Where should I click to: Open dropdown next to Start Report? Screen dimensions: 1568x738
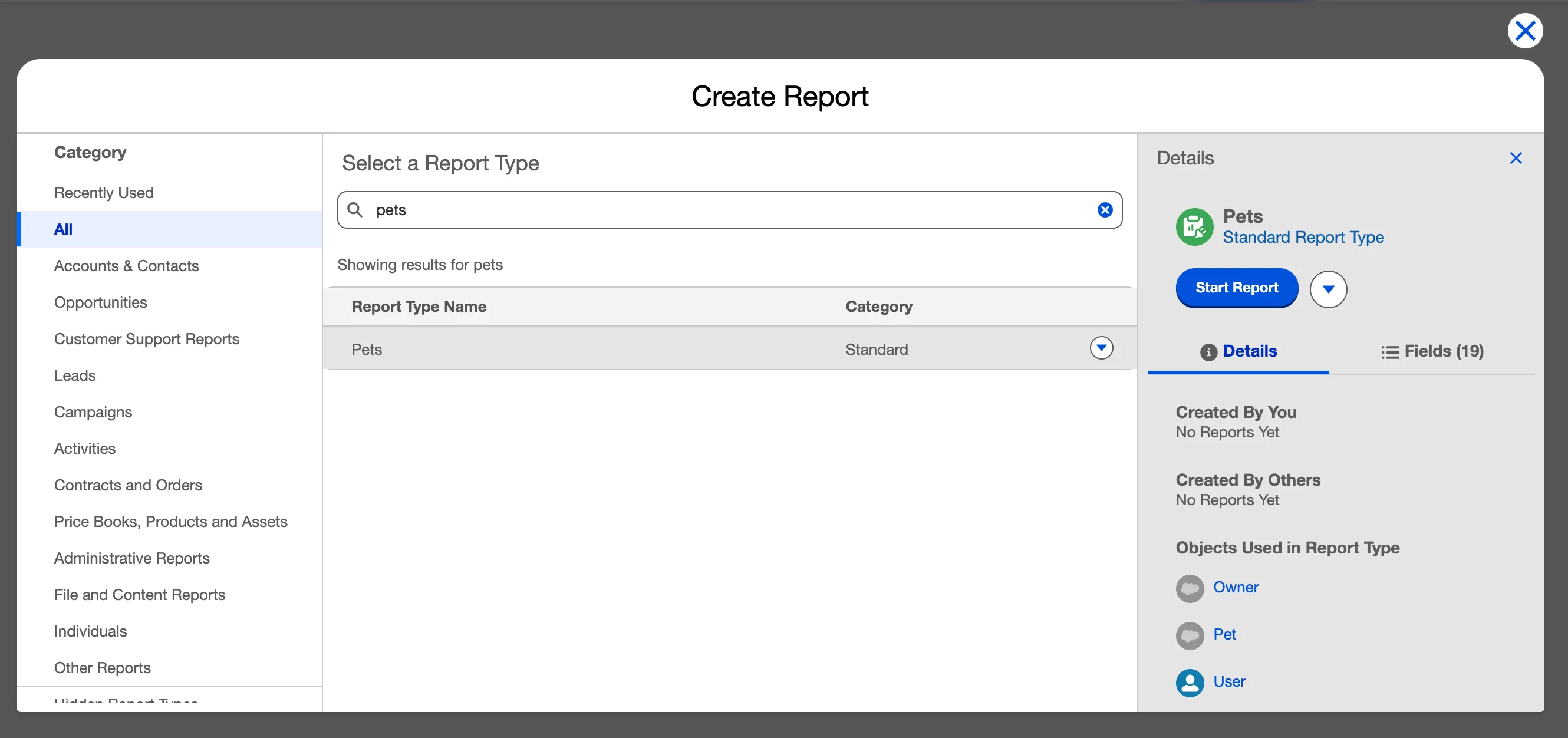[1327, 289]
